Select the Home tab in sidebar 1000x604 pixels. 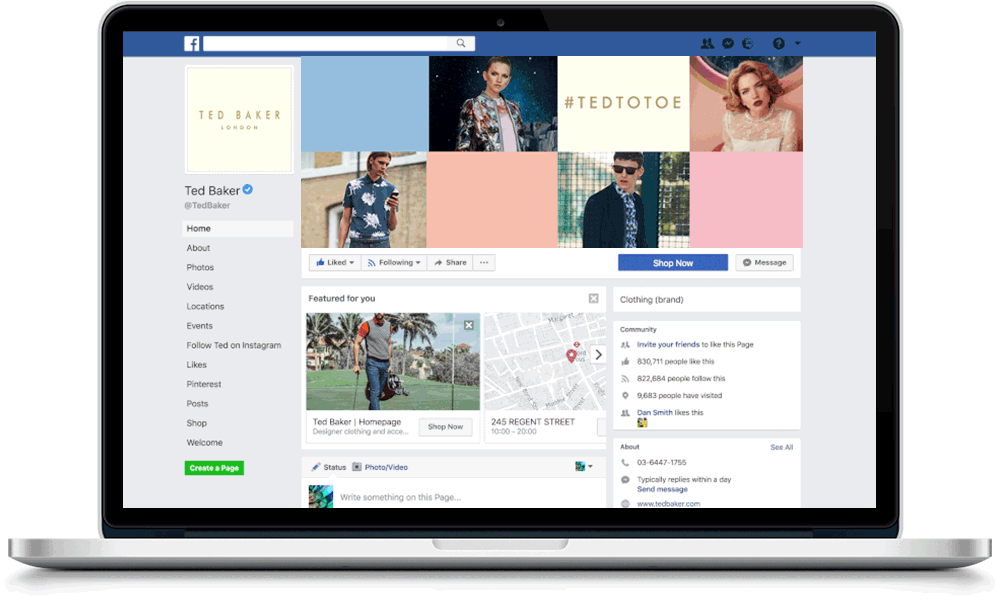tap(237, 228)
